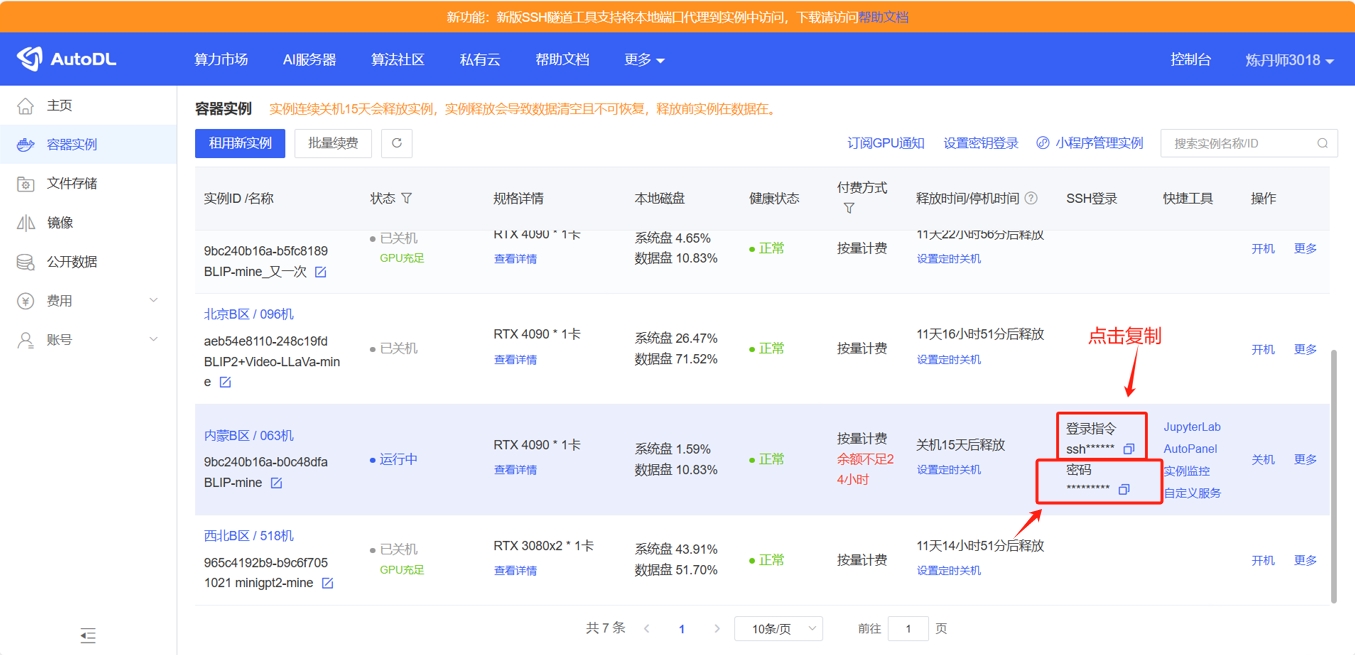Open the status column filter
The image size is (1355, 655).
[x=407, y=199]
